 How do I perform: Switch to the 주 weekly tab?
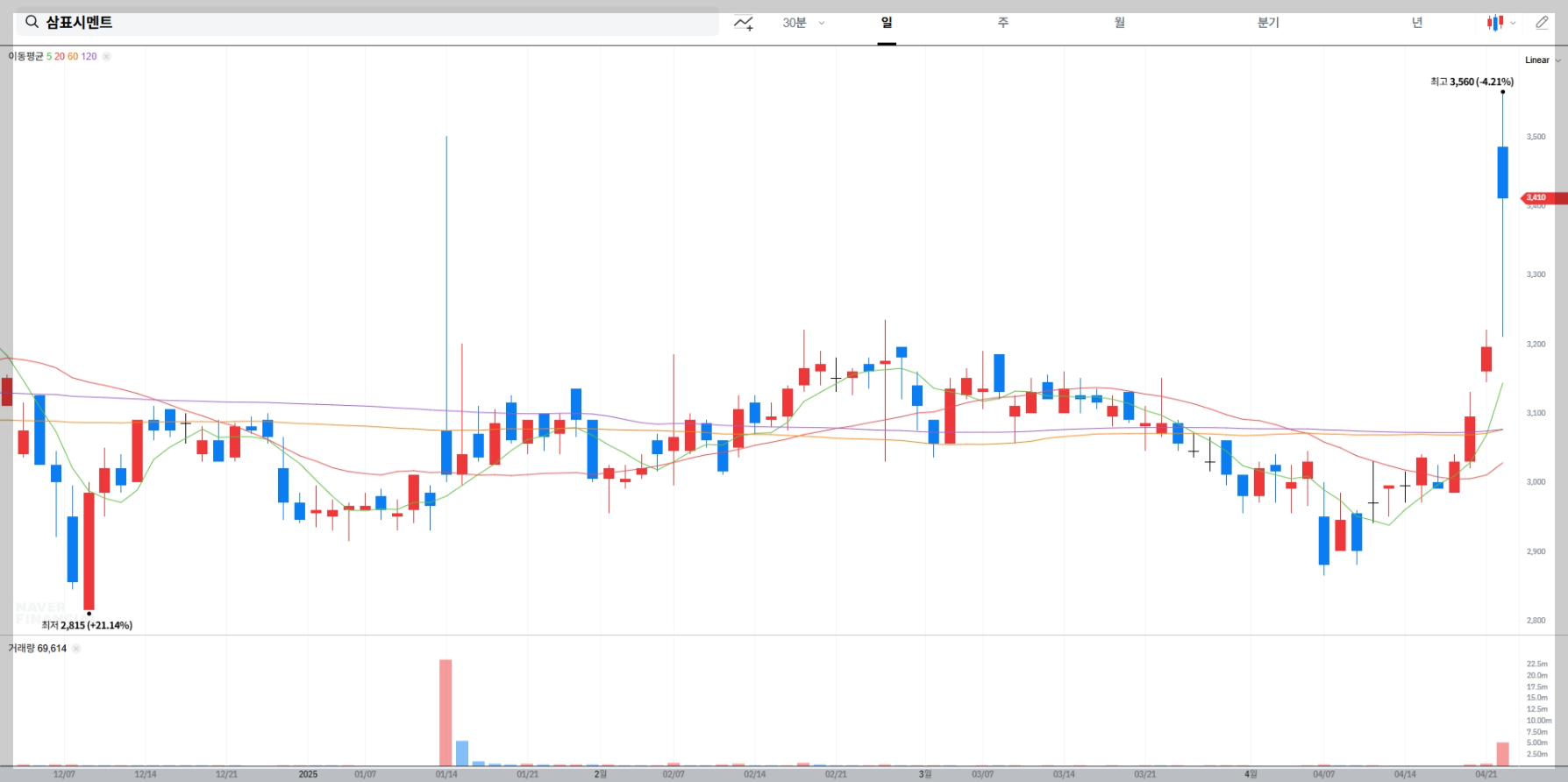click(1003, 23)
